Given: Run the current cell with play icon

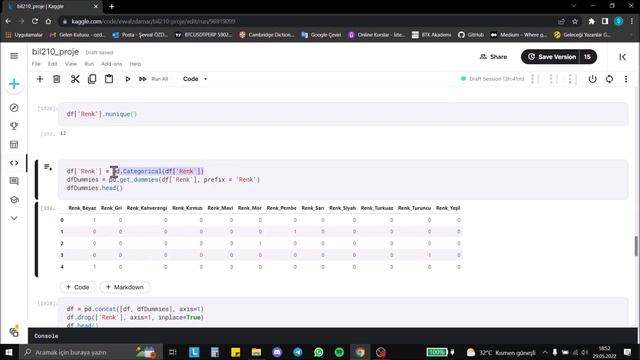Looking at the screenshot, I should pyautogui.click(x=128, y=79).
